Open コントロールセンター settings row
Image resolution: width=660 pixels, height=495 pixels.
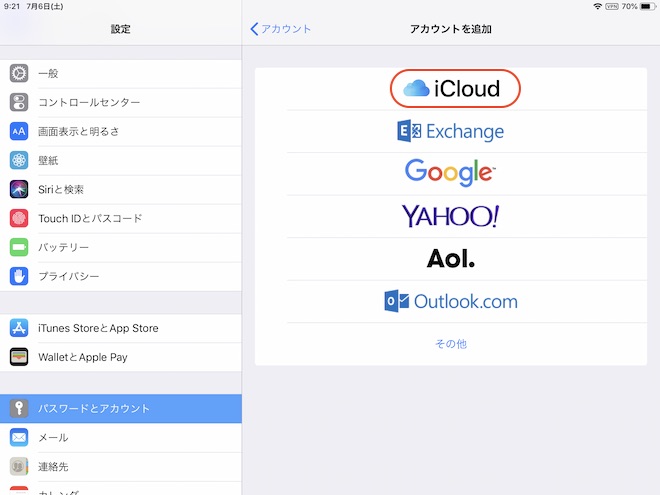point(121,102)
